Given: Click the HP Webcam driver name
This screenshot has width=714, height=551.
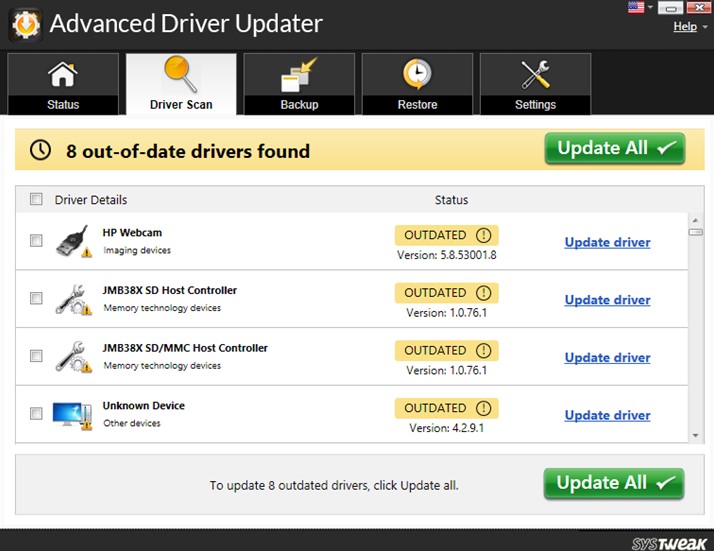Looking at the screenshot, I should point(132,233).
